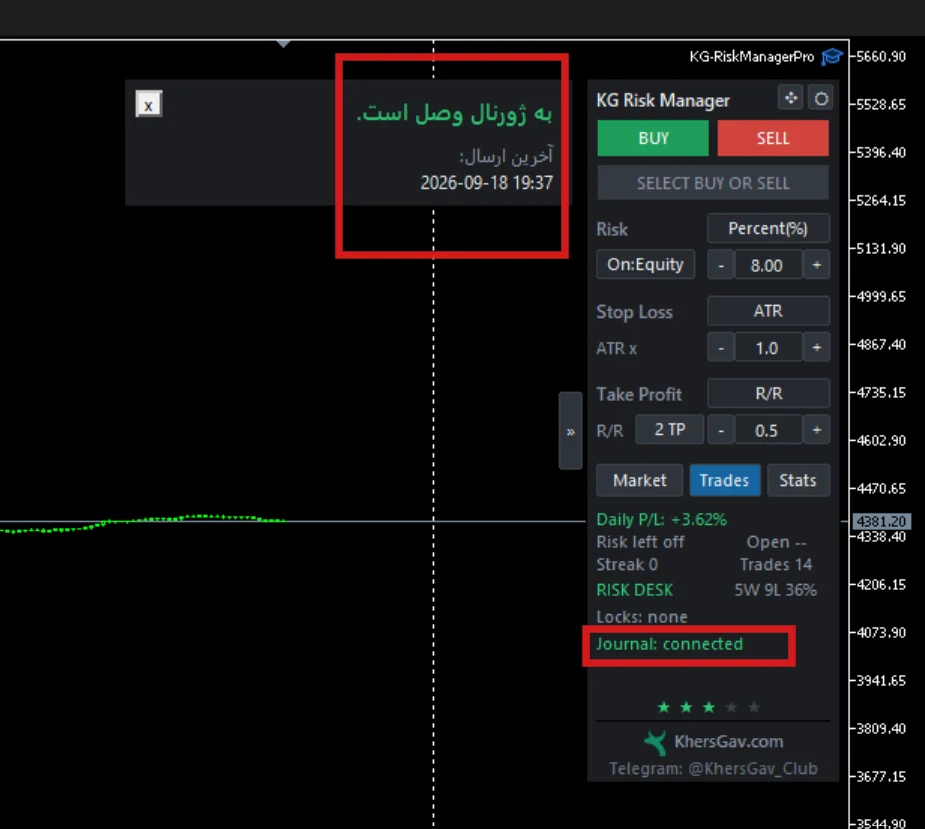925x829 pixels.
Task: Change the Take Profit R/R mode selector
Action: pyautogui.click(x=768, y=394)
